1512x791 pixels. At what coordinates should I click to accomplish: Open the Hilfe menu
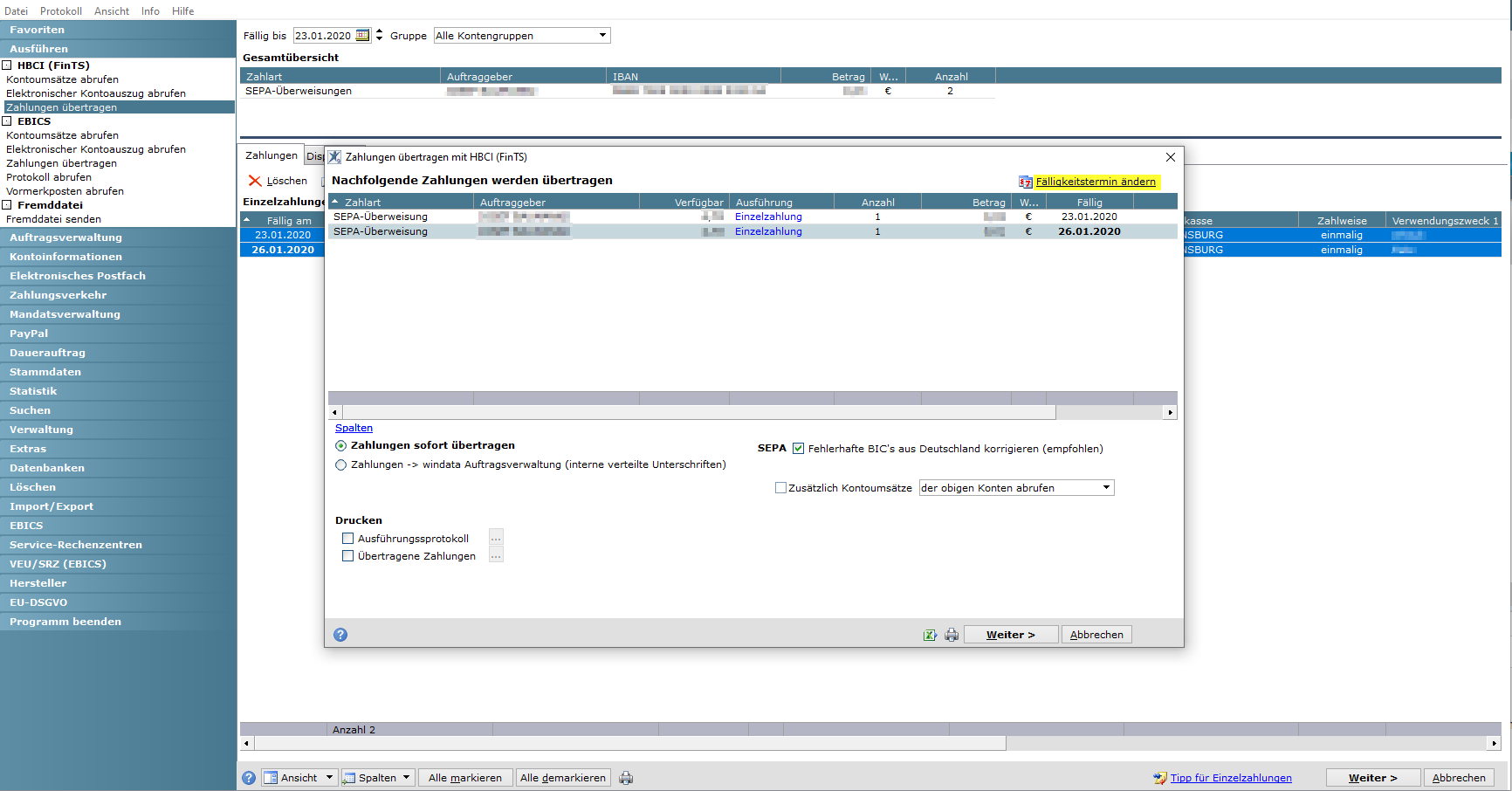click(x=183, y=11)
